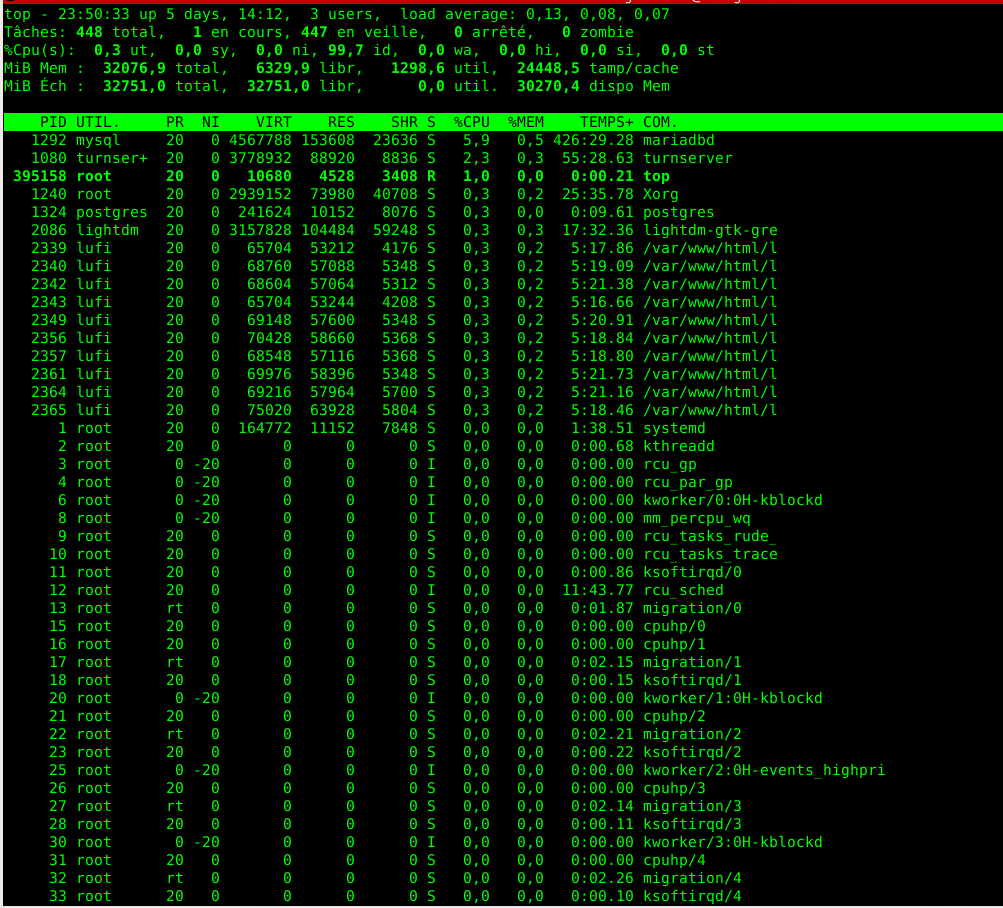The height and width of the screenshot is (908, 1003).
Task: Click the VIRT column header
Action: pyautogui.click(x=273, y=122)
